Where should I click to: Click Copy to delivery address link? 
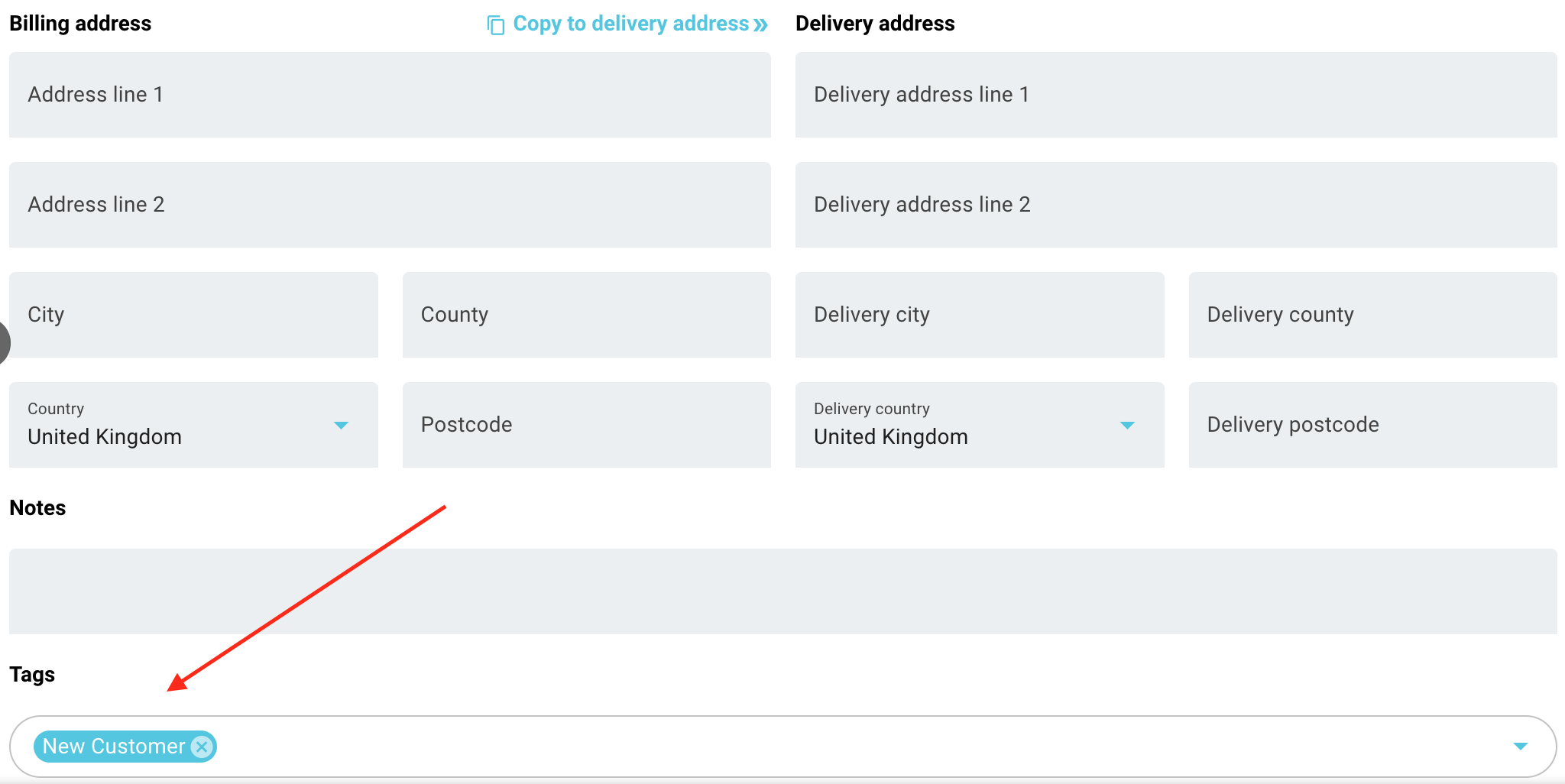point(630,24)
